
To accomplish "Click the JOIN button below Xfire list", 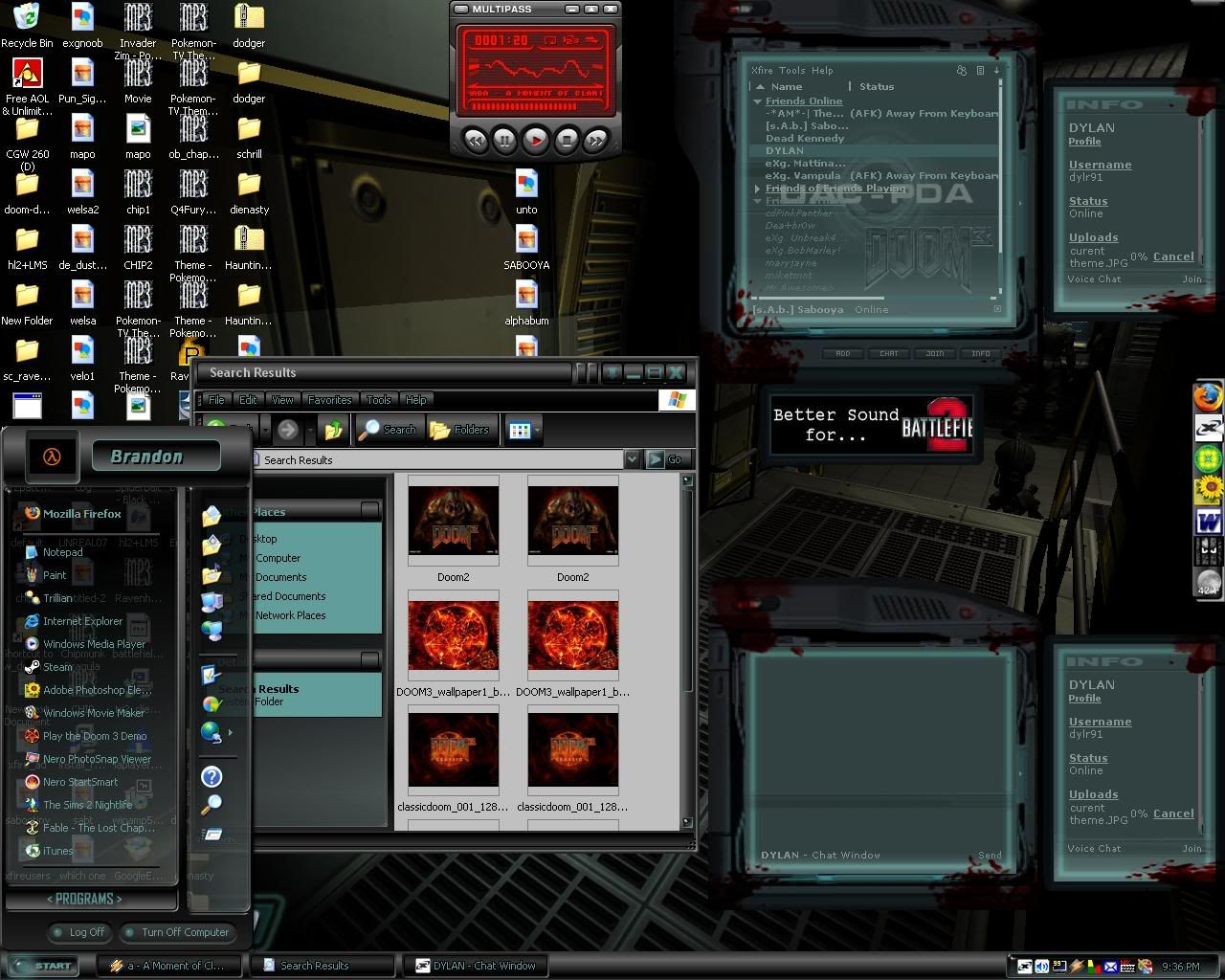I will tap(935, 353).
